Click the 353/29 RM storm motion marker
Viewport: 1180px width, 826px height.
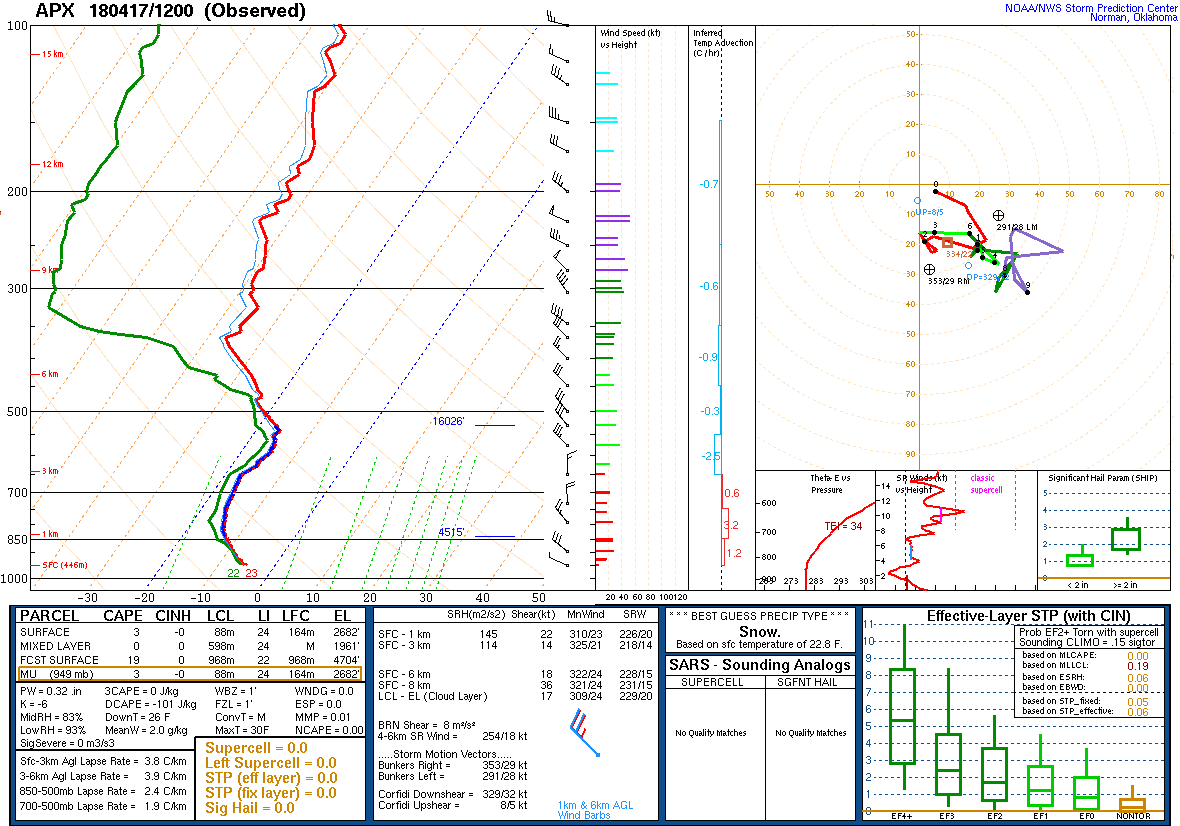(x=929, y=269)
